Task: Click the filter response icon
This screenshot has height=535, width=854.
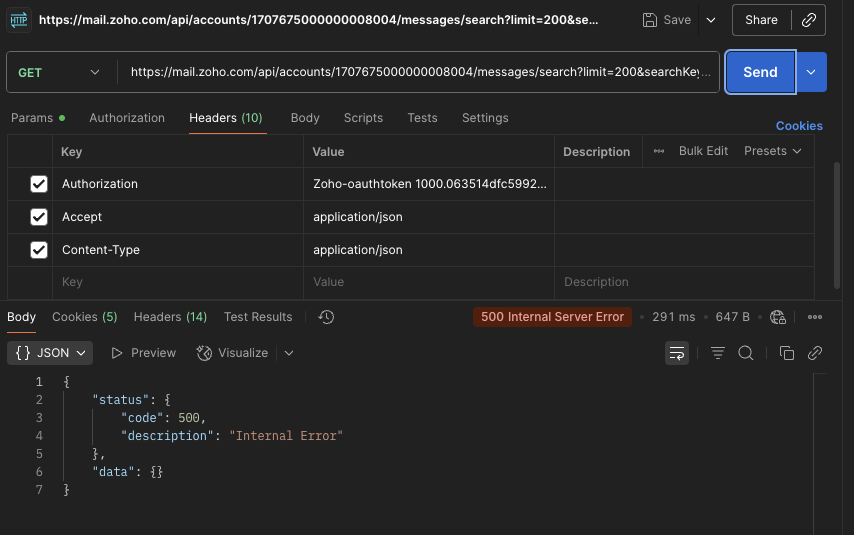Action: [x=717, y=353]
